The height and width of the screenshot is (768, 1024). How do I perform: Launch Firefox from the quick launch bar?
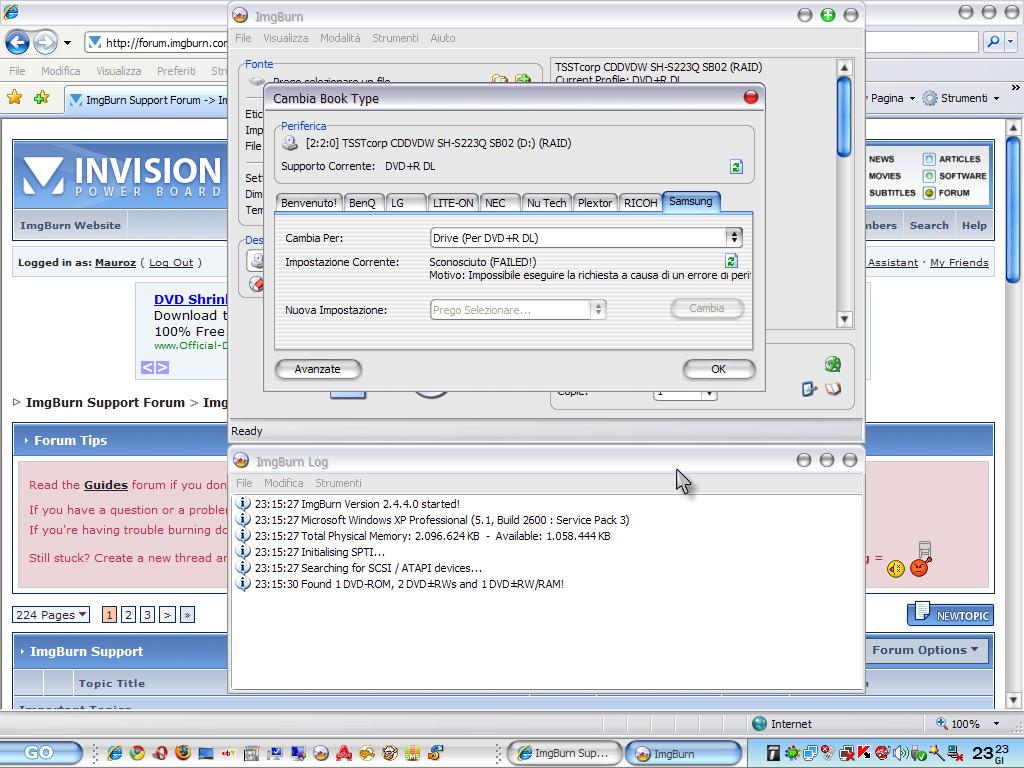pyautogui.click(x=183, y=752)
